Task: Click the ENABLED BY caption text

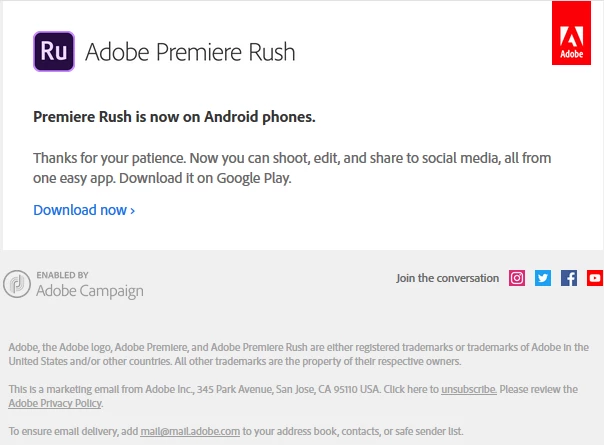Action: 62,275
